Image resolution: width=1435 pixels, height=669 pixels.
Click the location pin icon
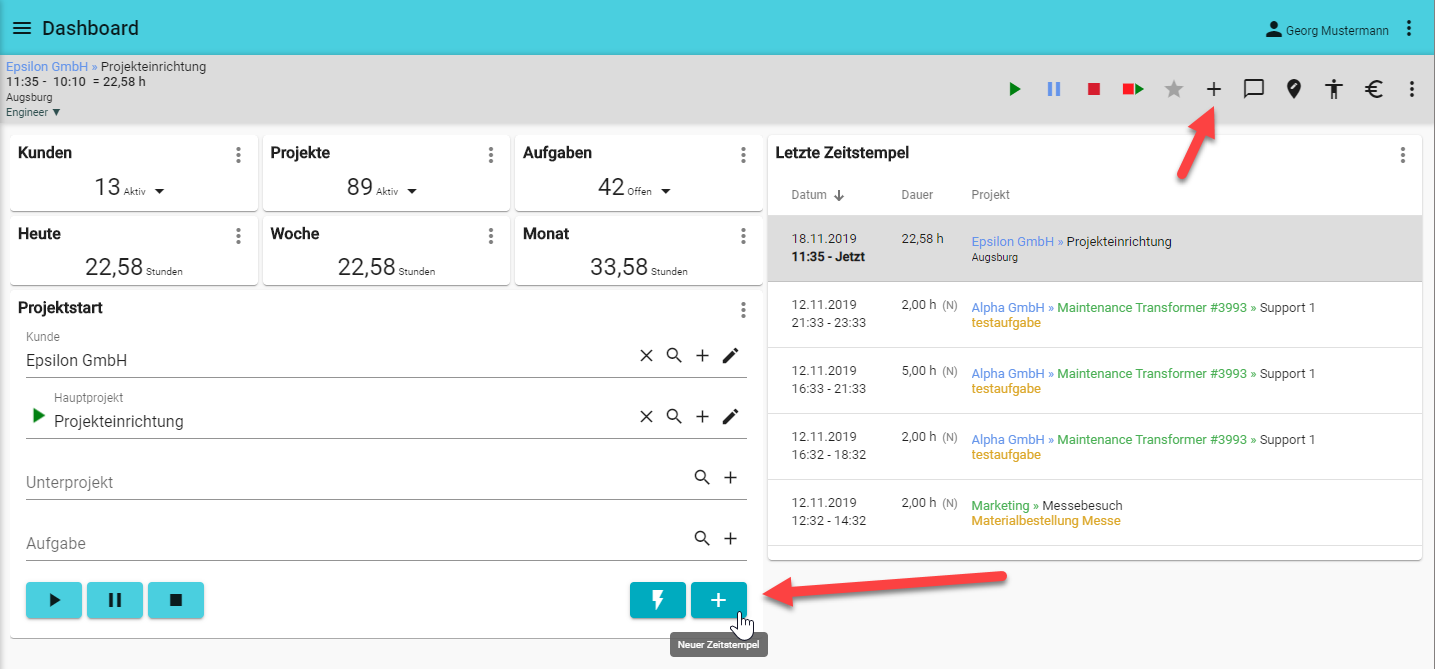[x=1293, y=89]
